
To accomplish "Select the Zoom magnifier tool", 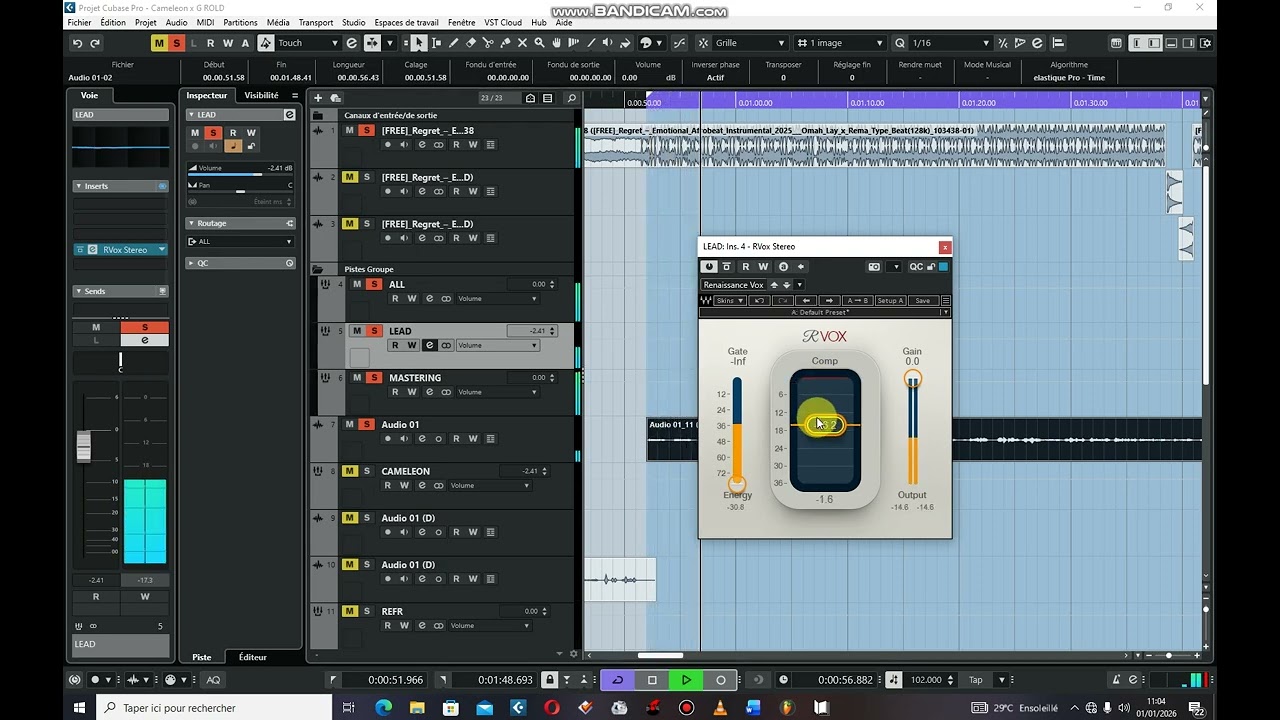I will [540, 43].
